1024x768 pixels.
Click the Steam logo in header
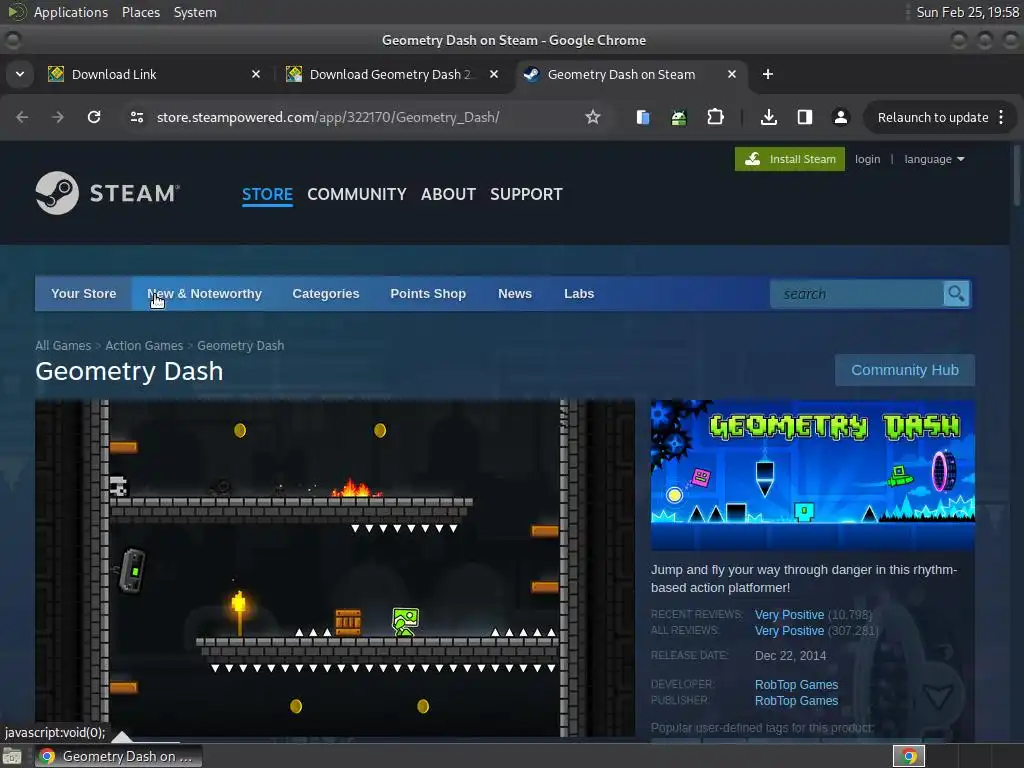tap(108, 193)
